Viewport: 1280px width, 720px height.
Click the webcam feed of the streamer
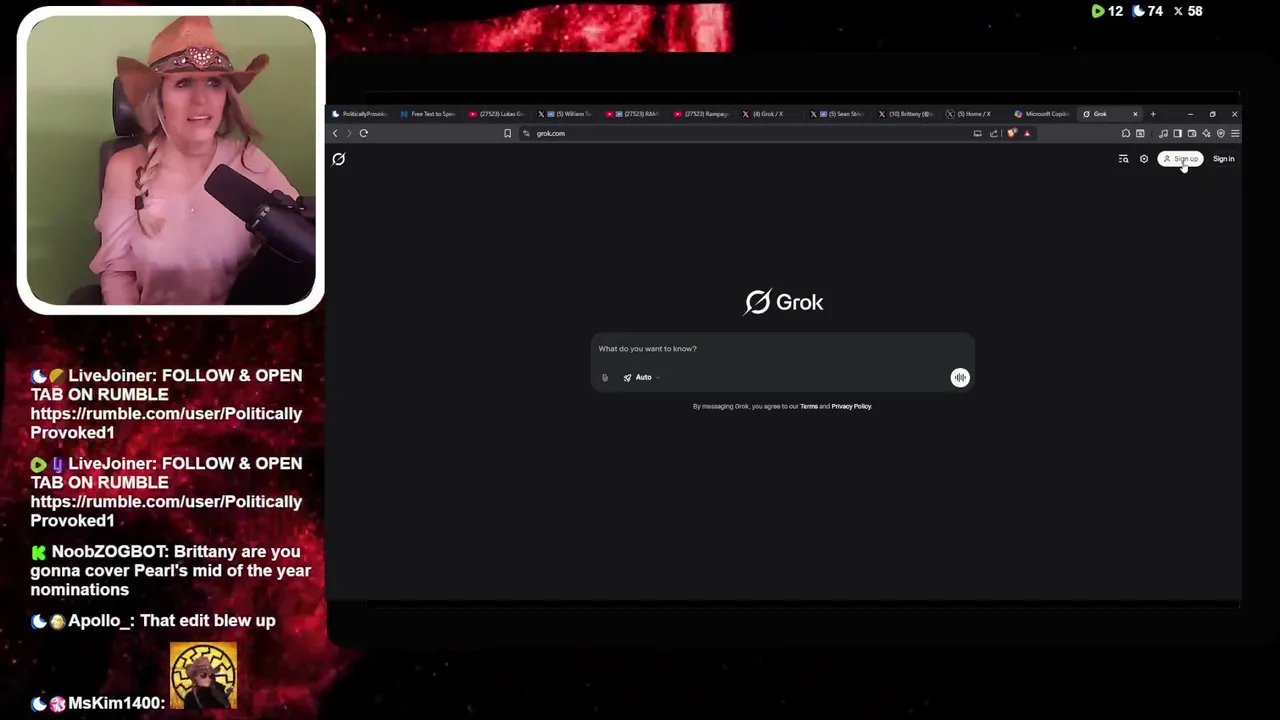(x=171, y=160)
